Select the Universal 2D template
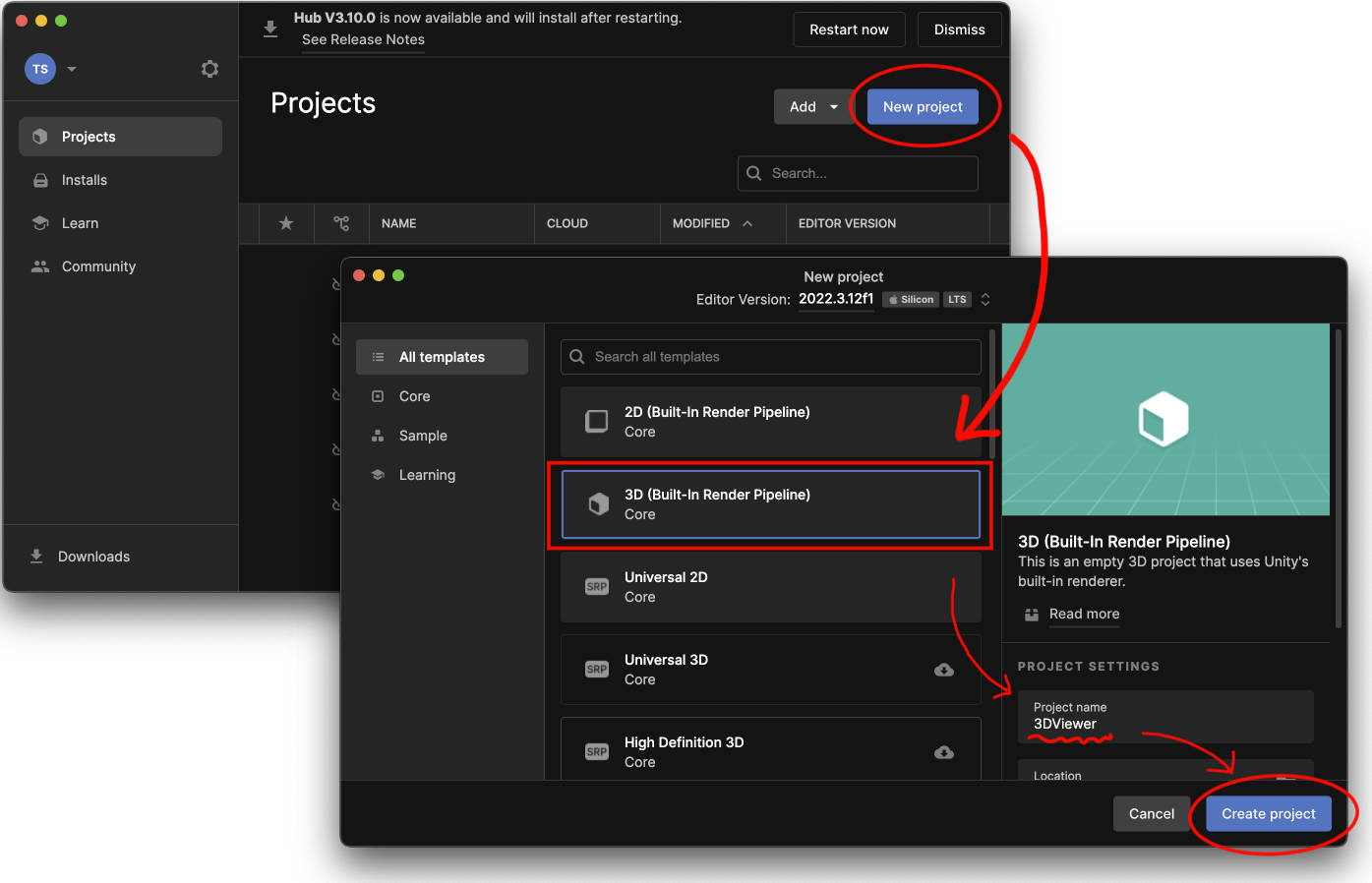This screenshot has width=1372, height=883. [770, 587]
